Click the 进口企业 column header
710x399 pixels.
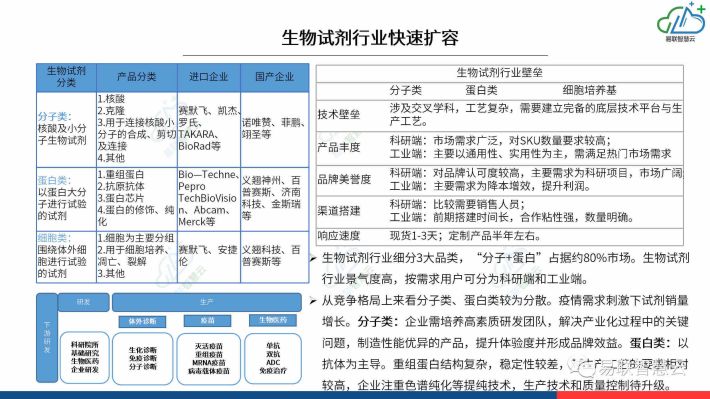pos(209,77)
